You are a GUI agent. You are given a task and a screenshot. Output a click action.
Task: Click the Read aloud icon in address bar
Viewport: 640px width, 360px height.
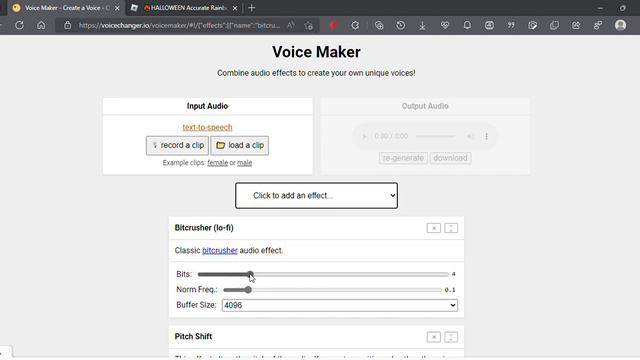291,25
